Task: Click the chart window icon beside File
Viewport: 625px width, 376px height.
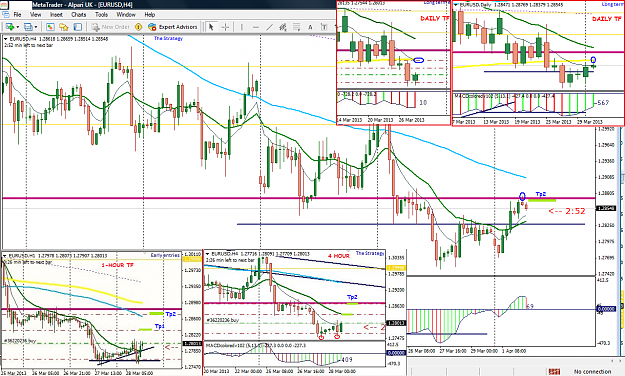Action: tap(6, 15)
